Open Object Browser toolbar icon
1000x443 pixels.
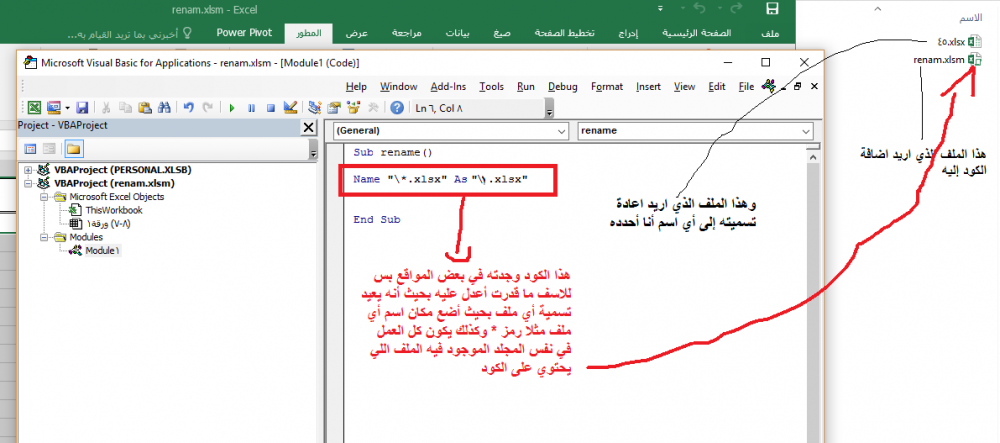pyautogui.click(x=353, y=108)
